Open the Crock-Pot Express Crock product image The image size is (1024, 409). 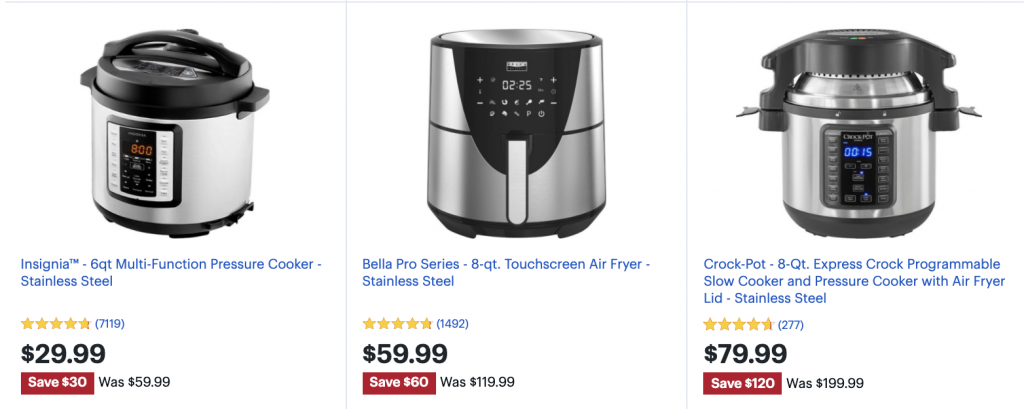click(858, 133)
